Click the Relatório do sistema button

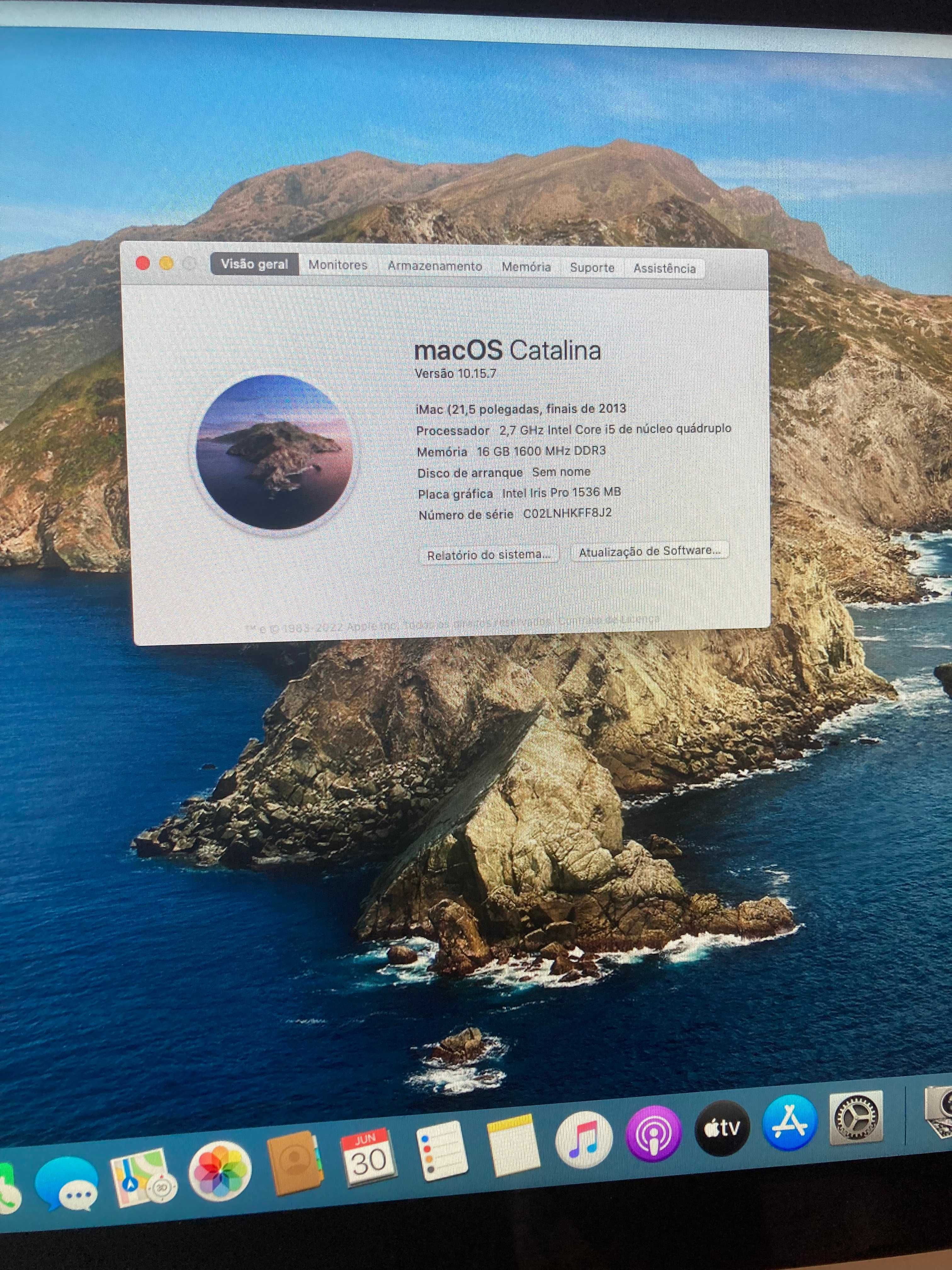coord(488,555)
